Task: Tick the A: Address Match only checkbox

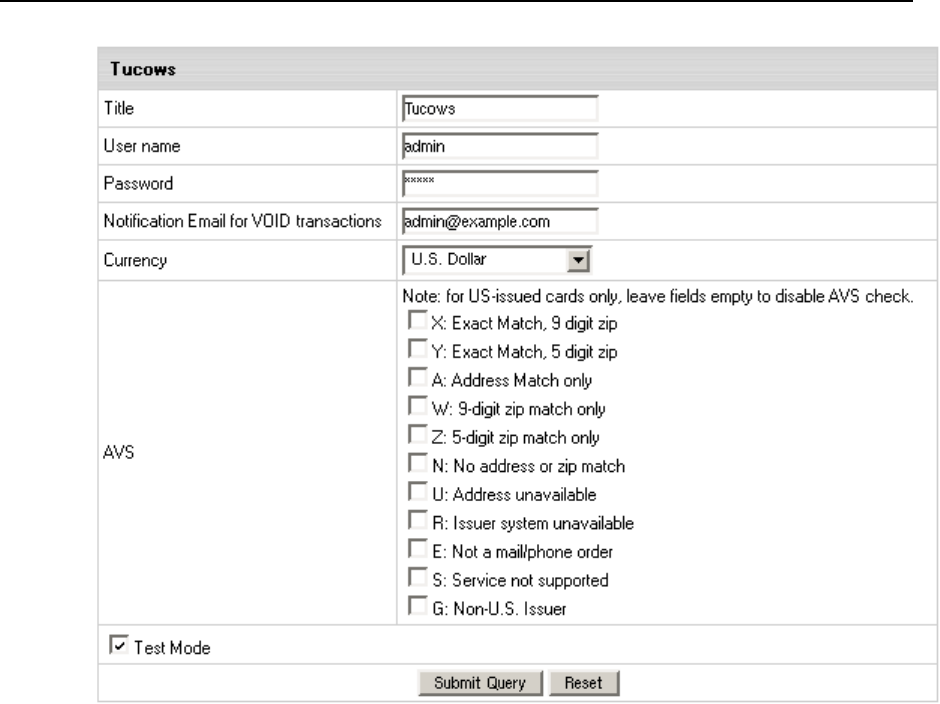Action: click(x=418, y=379)
